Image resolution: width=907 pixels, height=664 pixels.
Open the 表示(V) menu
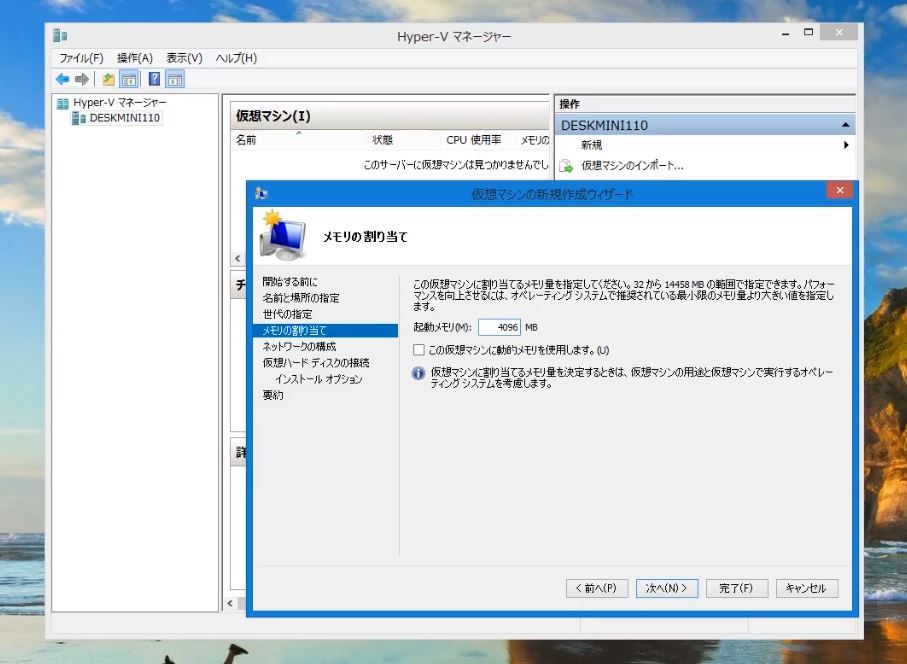(184, 58)
